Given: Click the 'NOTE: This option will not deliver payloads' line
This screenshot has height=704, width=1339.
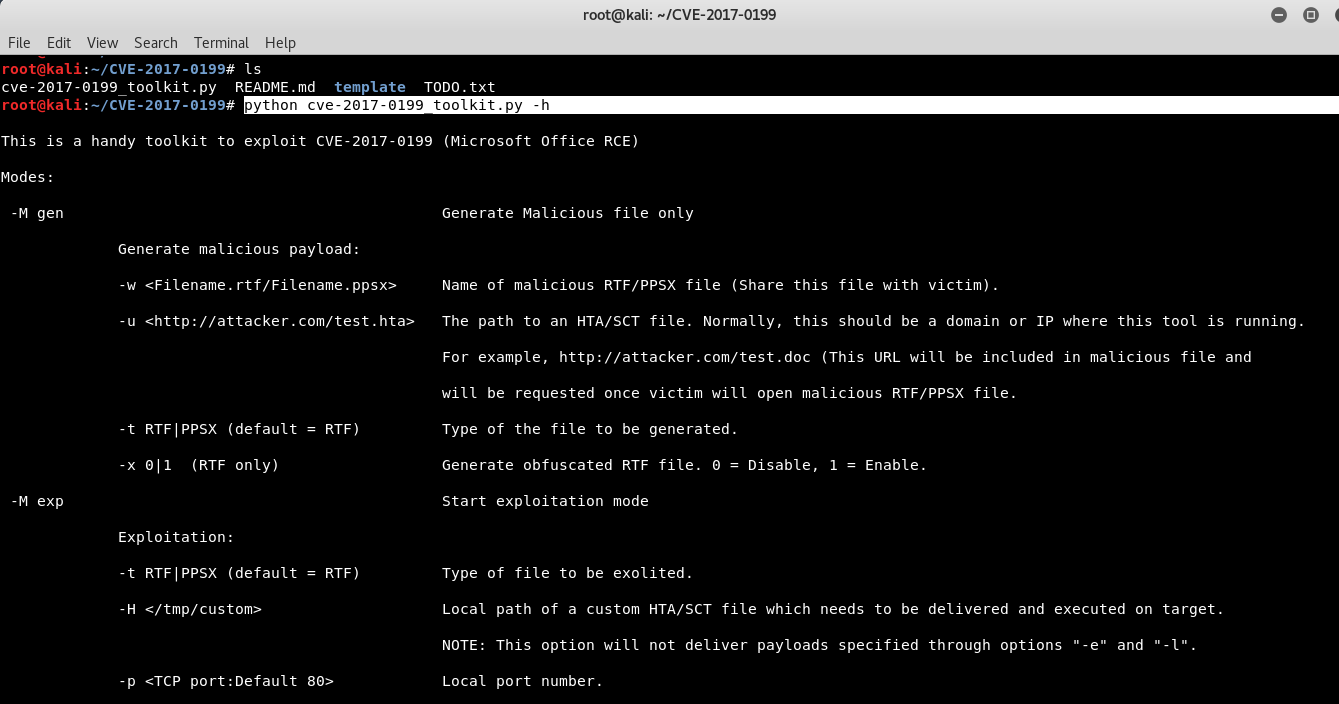Looking at the screenshot, I should [820, 645].
